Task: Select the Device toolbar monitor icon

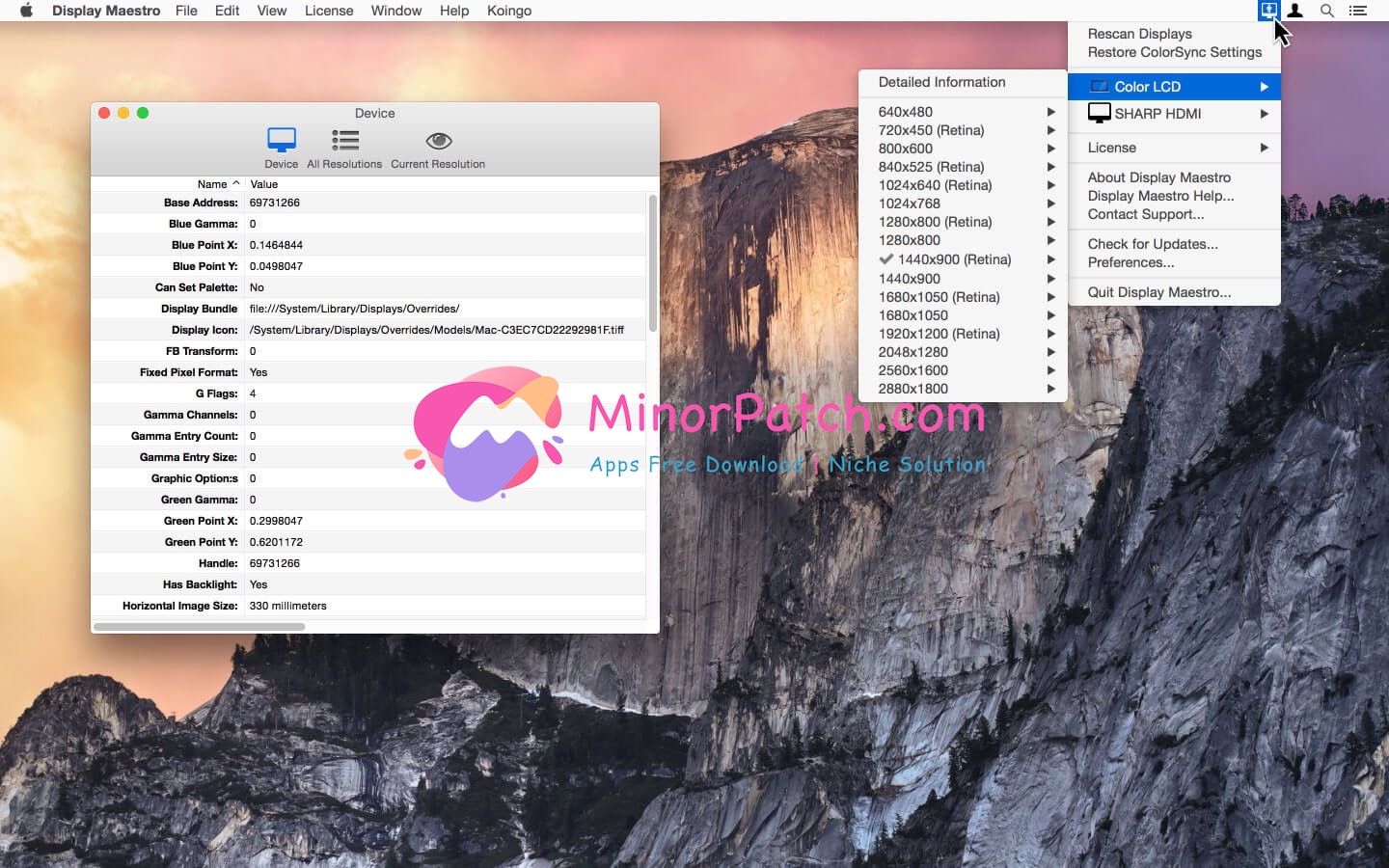Action: (282, 141)
